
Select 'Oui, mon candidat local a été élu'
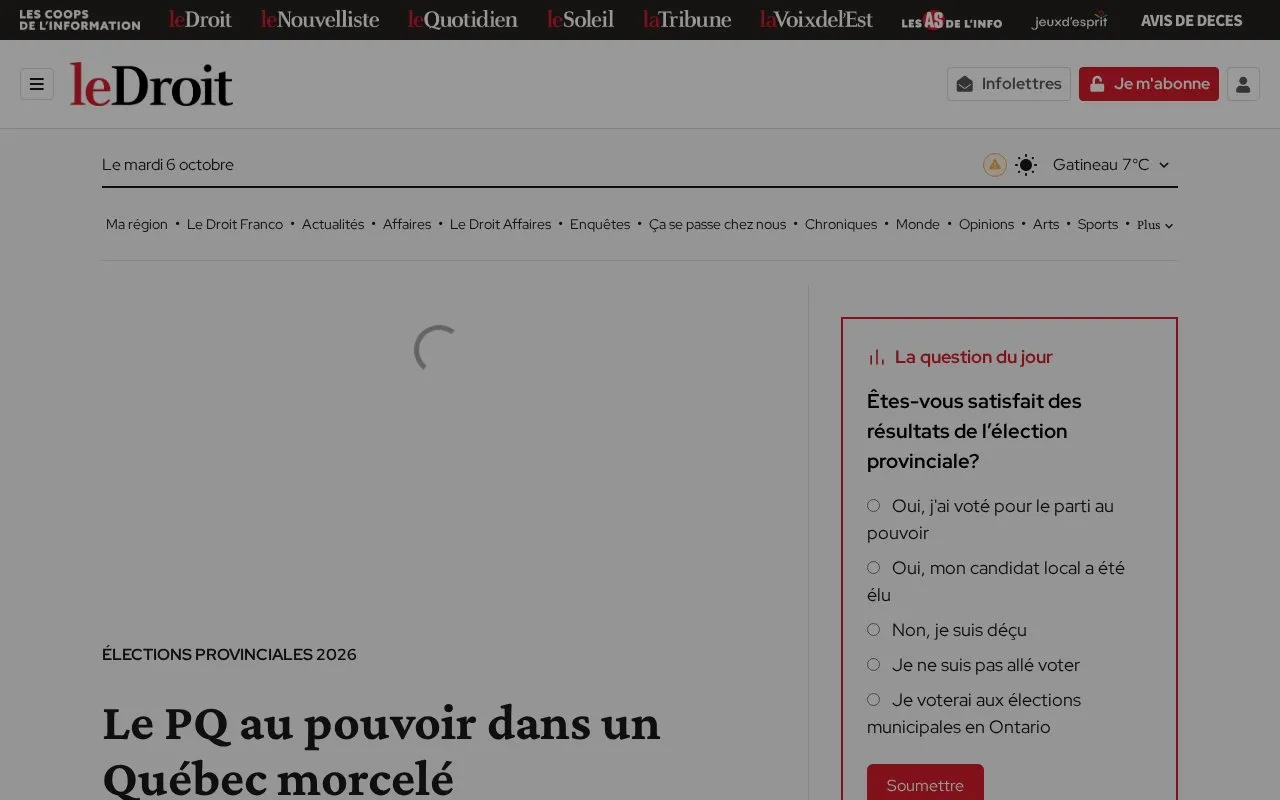pyautogui.click(x=873, y=568)
